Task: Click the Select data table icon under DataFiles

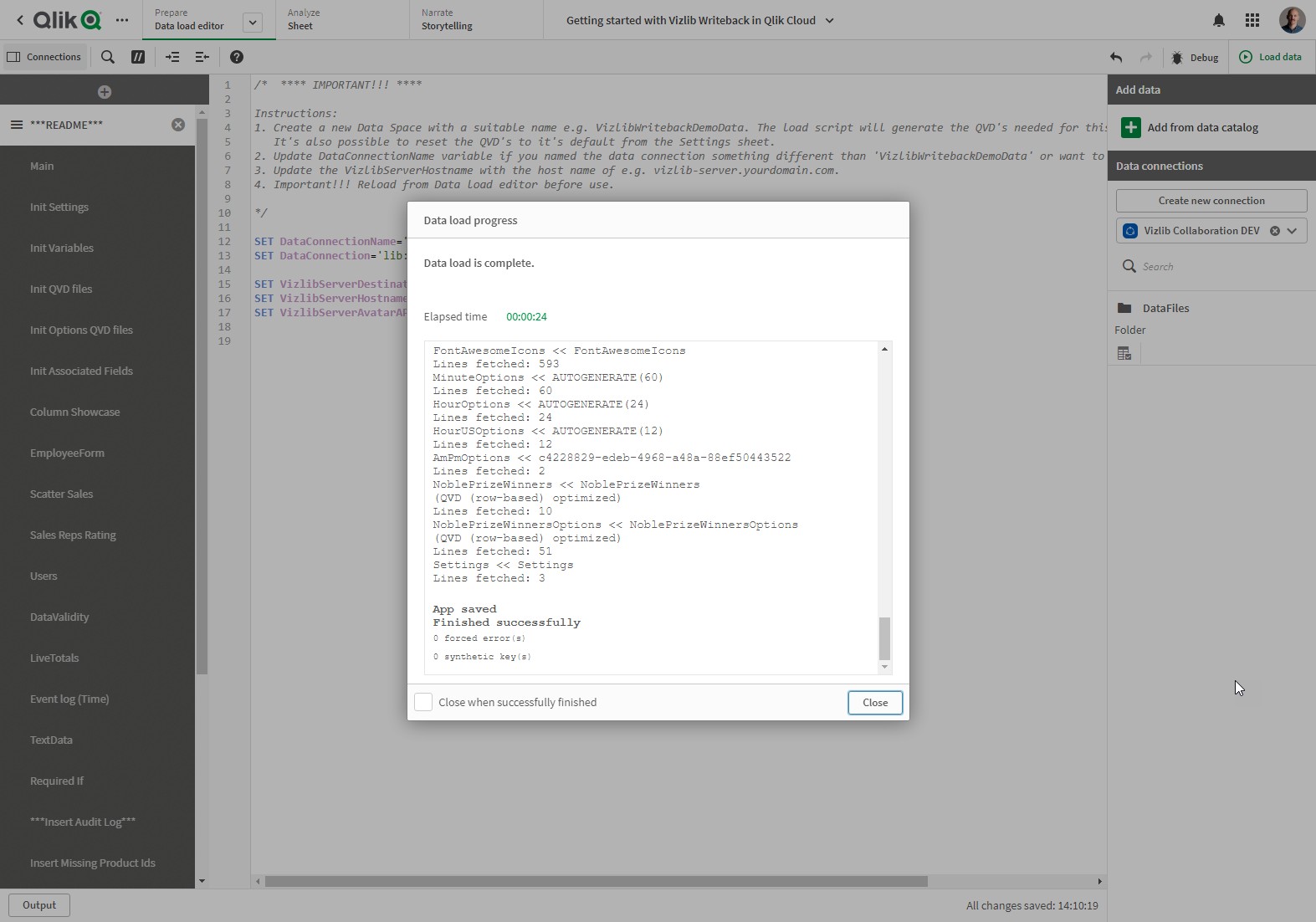Action: coord(1124,354)
